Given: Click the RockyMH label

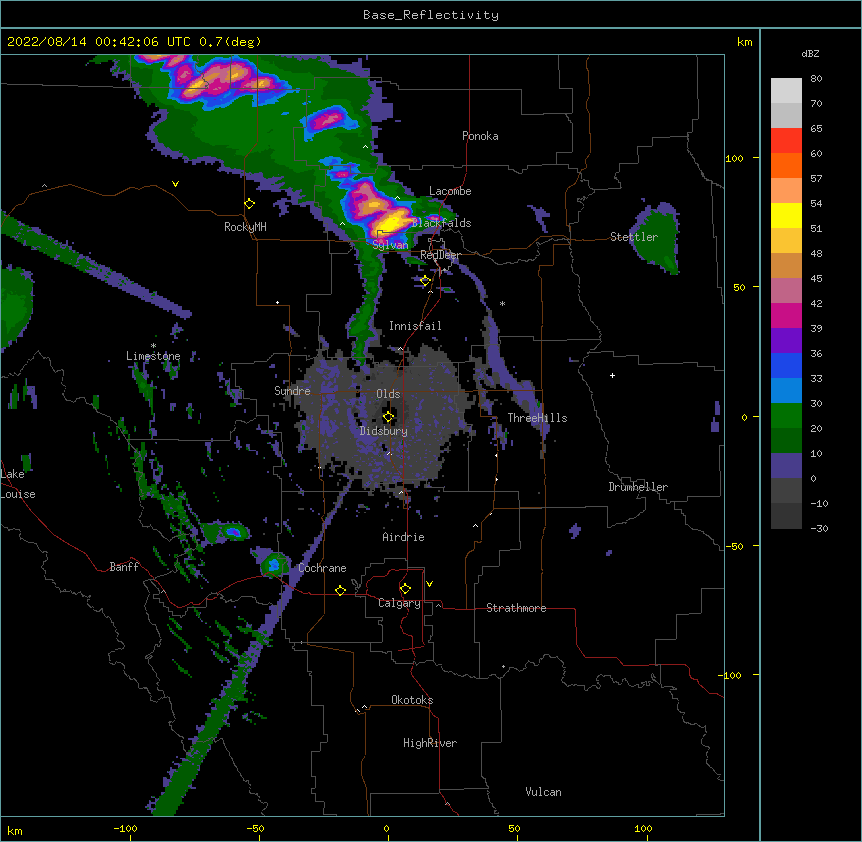Looking at the screenshot, I should coord(245,227).
